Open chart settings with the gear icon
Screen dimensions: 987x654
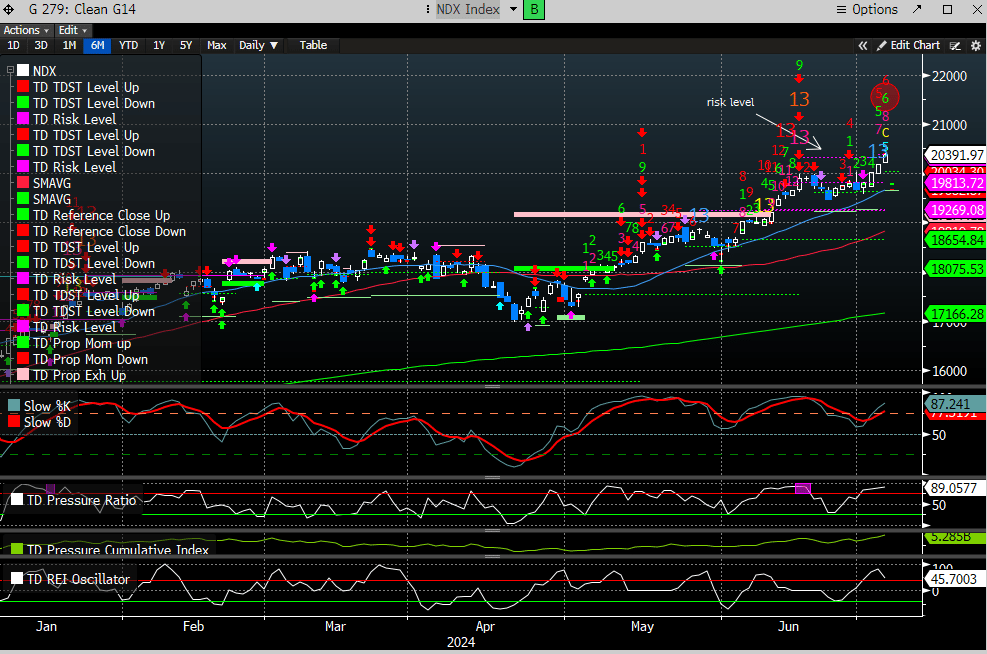pyautogui.click(x=975, y=45)
